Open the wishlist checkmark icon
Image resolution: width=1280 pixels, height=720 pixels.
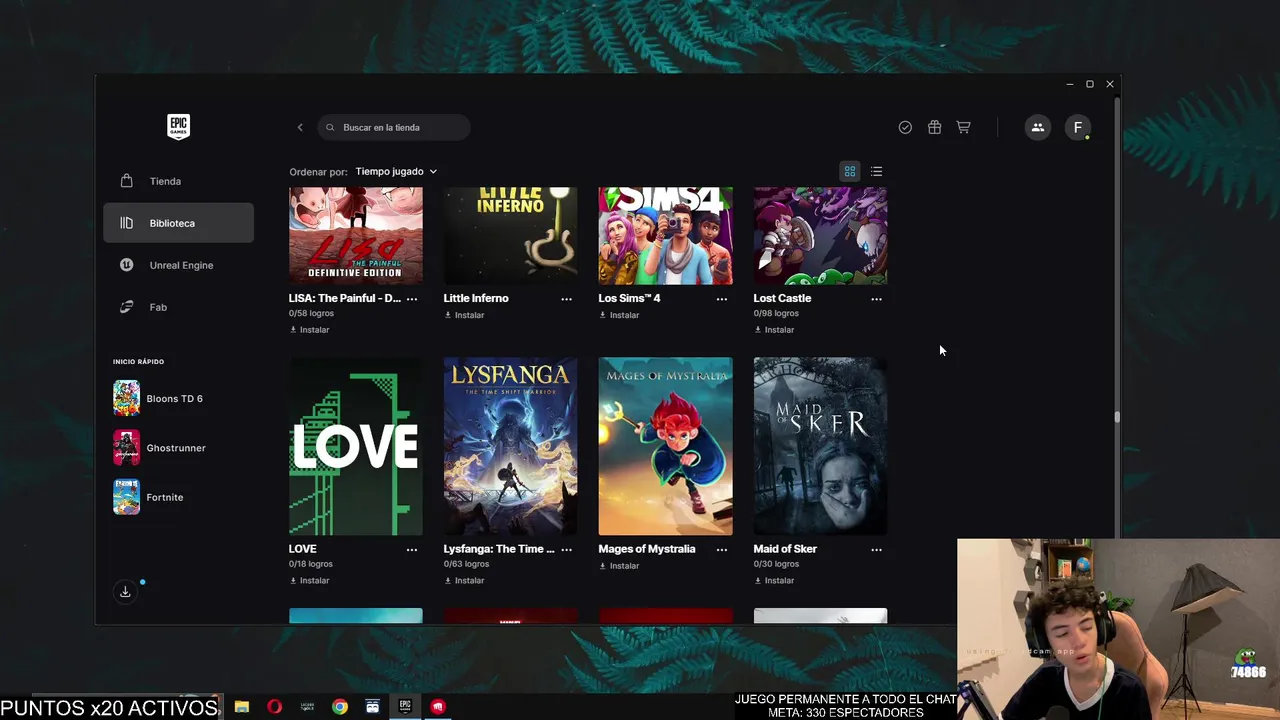pyautogui.click(x=905, y=127)
